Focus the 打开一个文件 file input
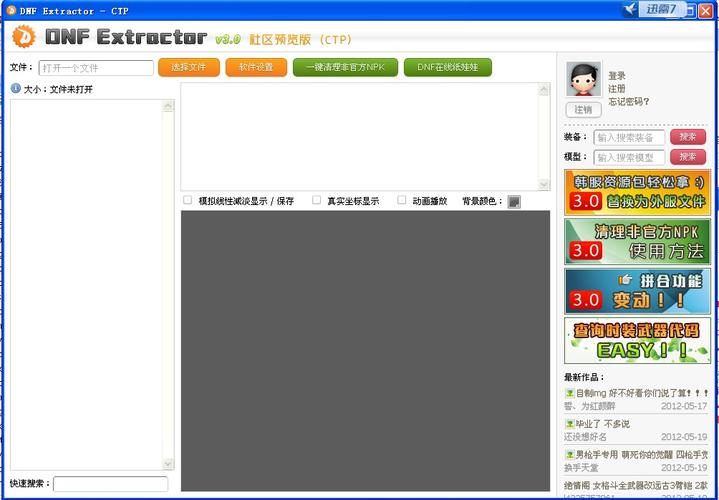719x500 pixels. point(96,68)
